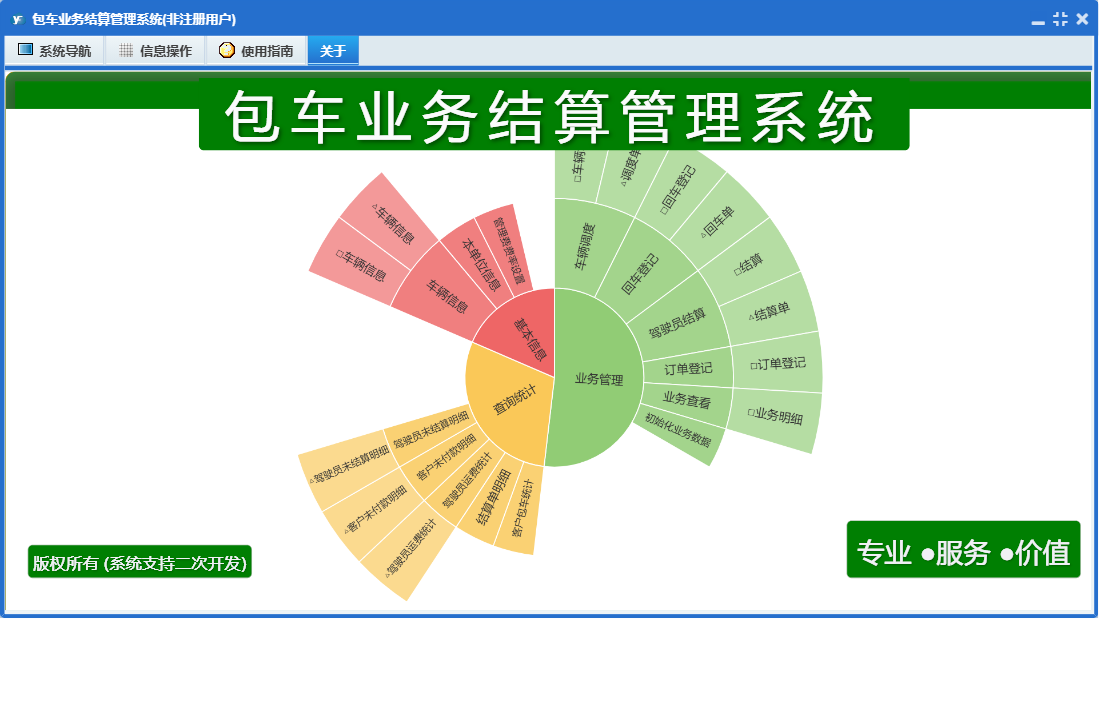Restore the window size via title bar icon

tap(1060, 19)
